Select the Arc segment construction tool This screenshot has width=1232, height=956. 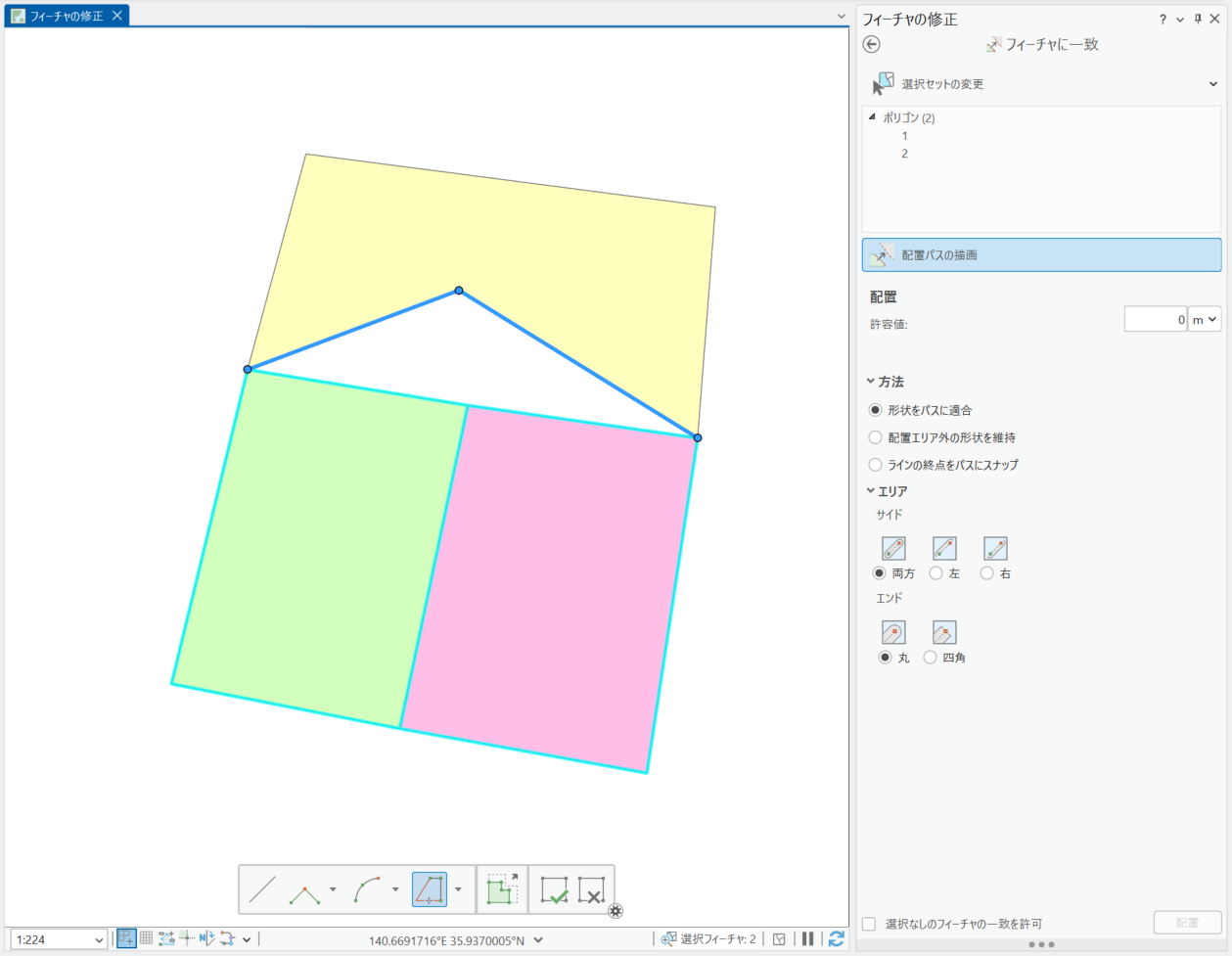click(x=368, y=889)
